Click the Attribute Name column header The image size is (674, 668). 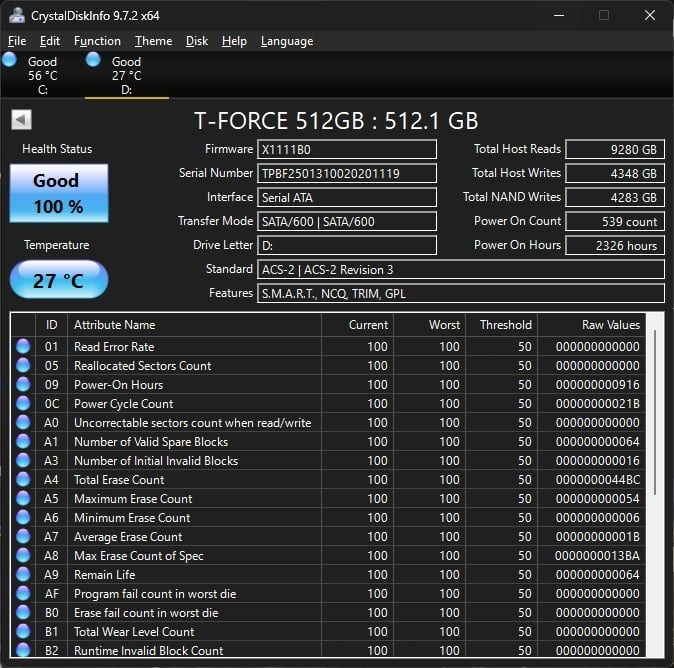[x=194, y=325]
